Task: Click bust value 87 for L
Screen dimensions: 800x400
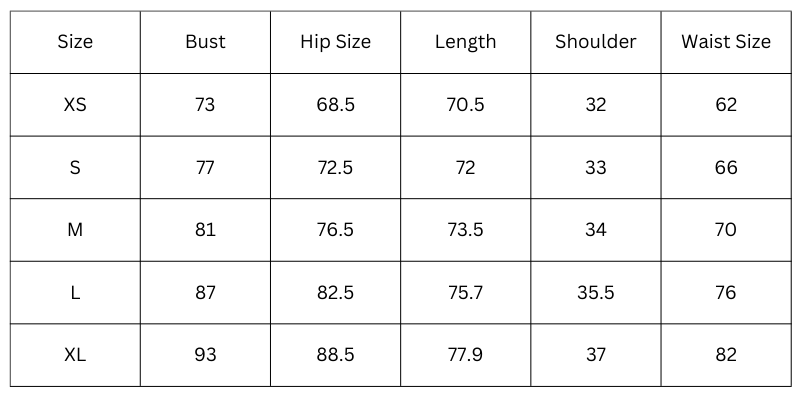Action: pos(205,293)
